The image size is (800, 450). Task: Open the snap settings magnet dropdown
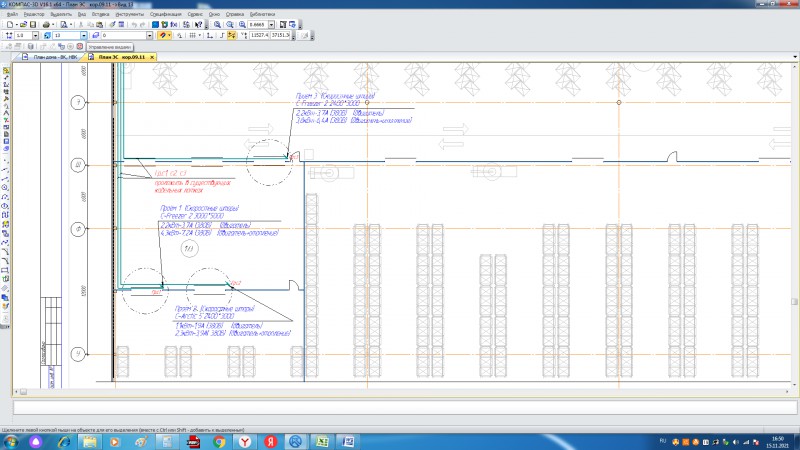tap(169, 35)
